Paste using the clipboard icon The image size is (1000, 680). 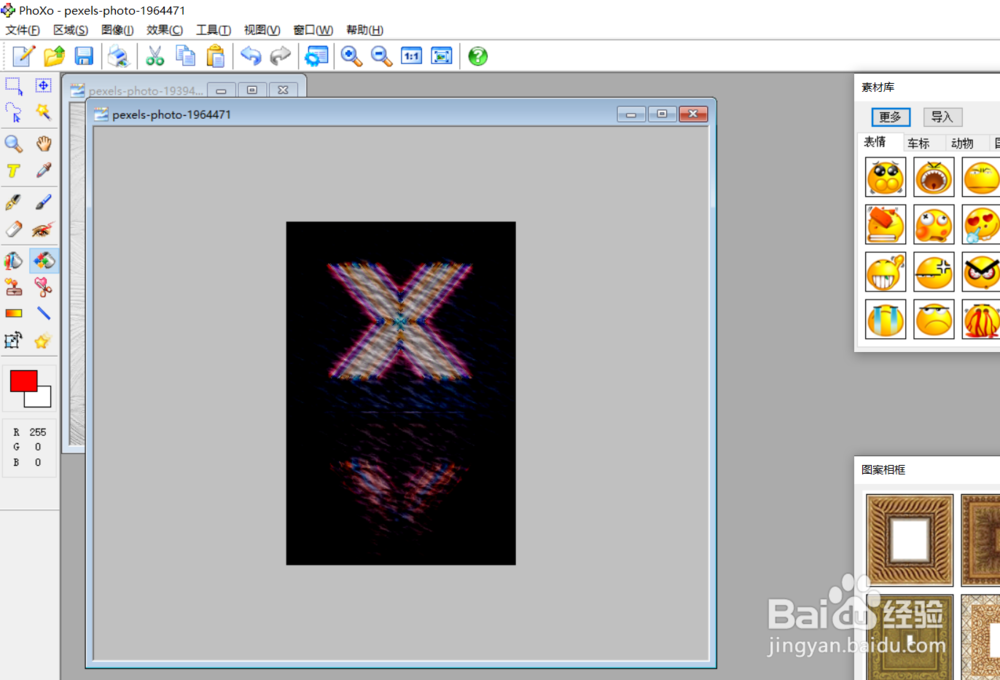[x=216, y=56]
